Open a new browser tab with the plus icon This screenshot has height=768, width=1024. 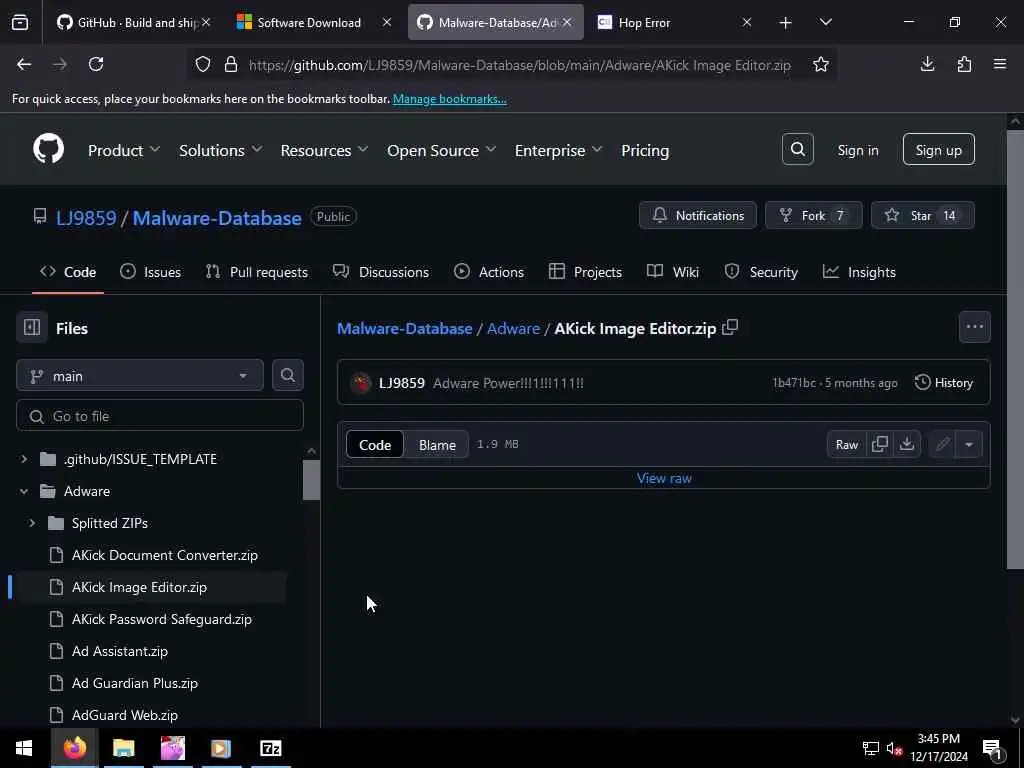[786, 23]
